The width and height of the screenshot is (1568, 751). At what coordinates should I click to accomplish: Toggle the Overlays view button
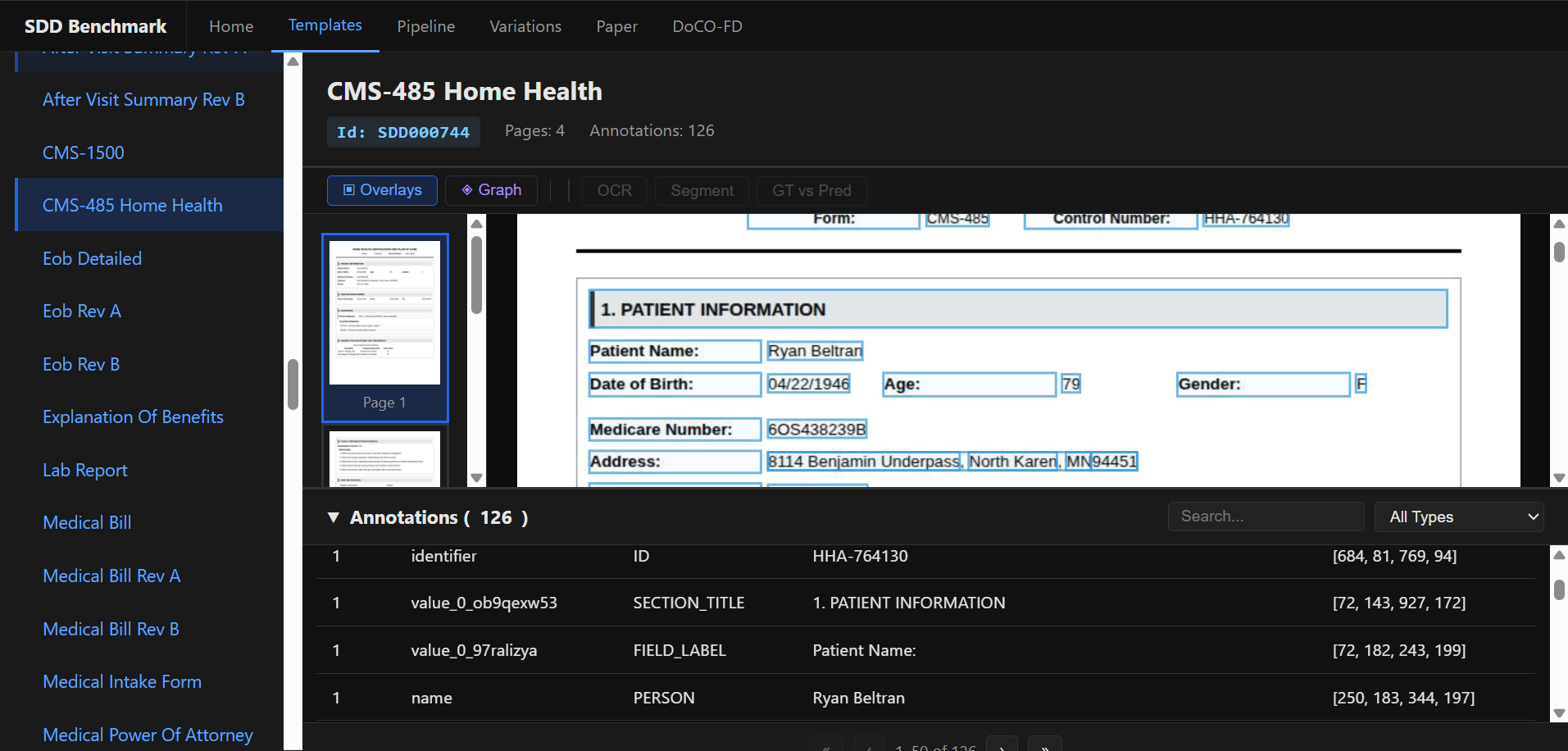[x=382, y=190]
